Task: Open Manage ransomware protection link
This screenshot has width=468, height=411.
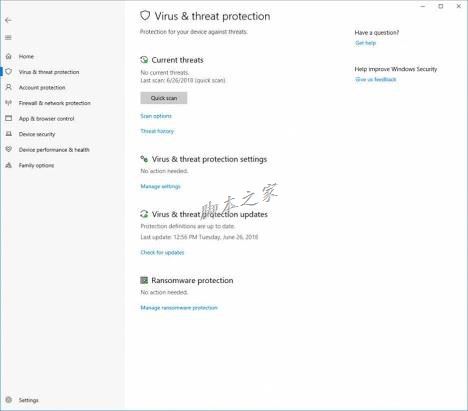Action: (x=179, y=308)
